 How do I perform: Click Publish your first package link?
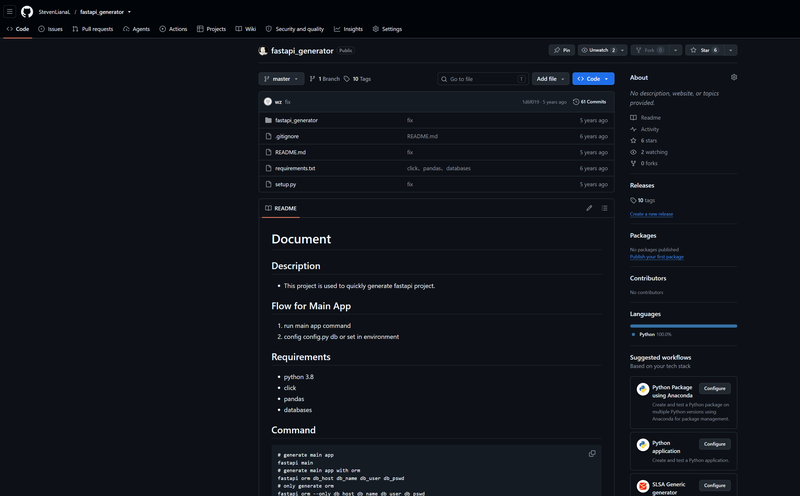(657, 257)
